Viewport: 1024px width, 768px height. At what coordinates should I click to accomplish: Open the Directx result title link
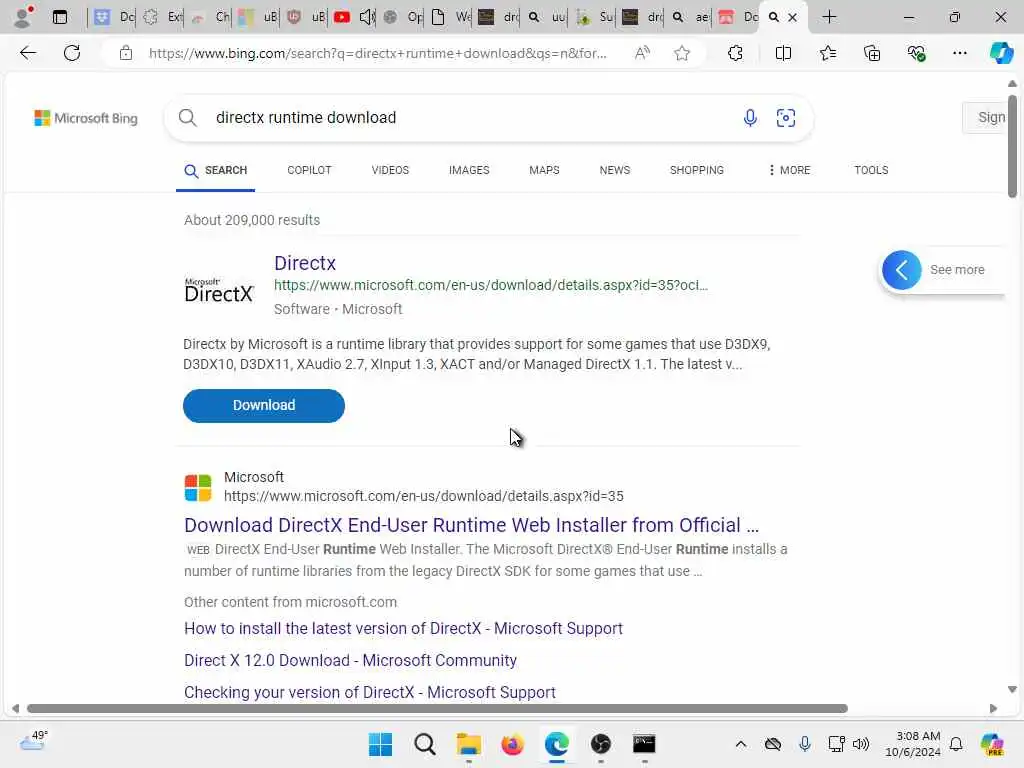tap(305, 263)
